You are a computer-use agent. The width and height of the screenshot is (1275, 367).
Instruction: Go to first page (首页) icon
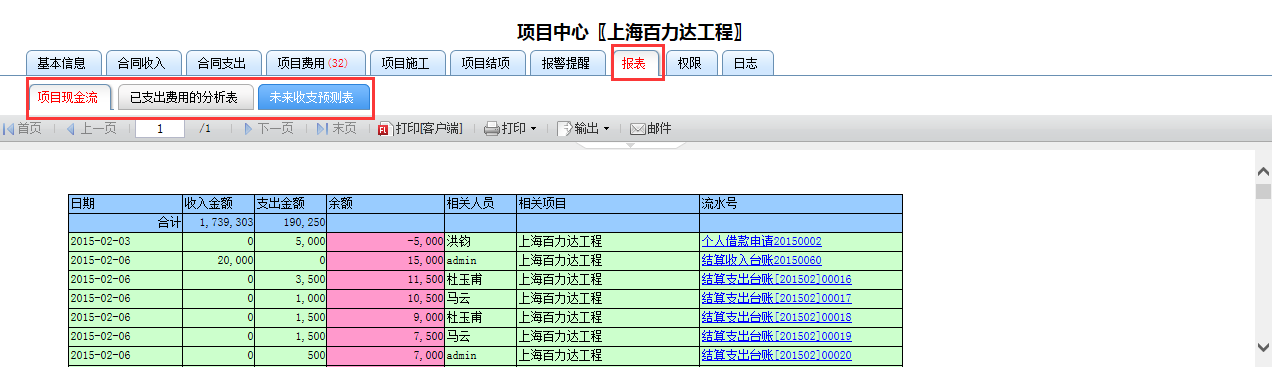click(9, 128)
